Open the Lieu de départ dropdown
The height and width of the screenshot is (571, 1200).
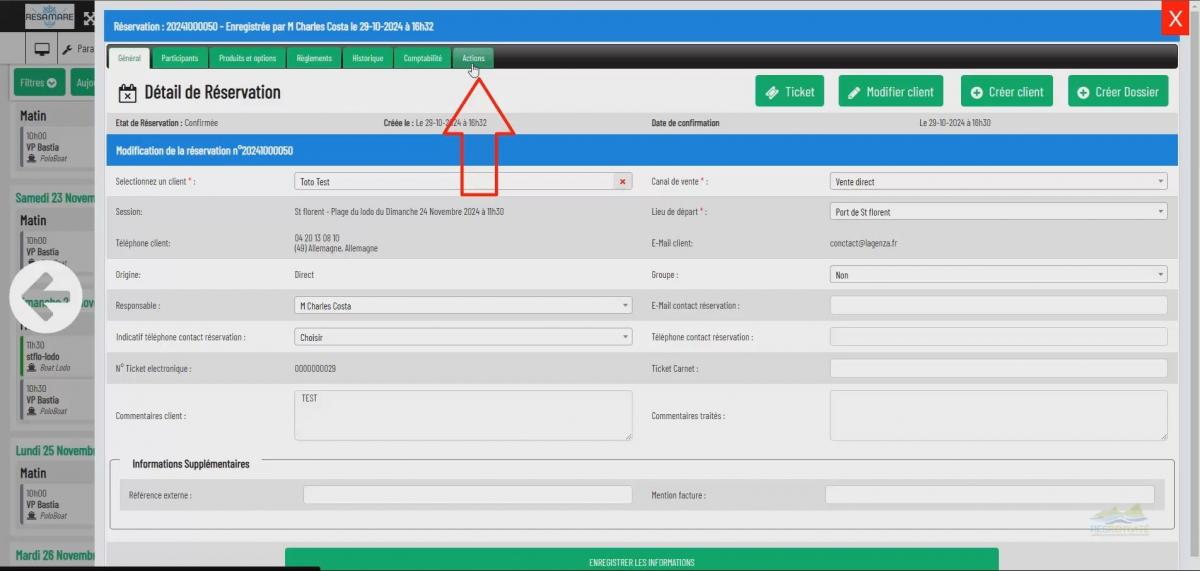click(998, 212)
